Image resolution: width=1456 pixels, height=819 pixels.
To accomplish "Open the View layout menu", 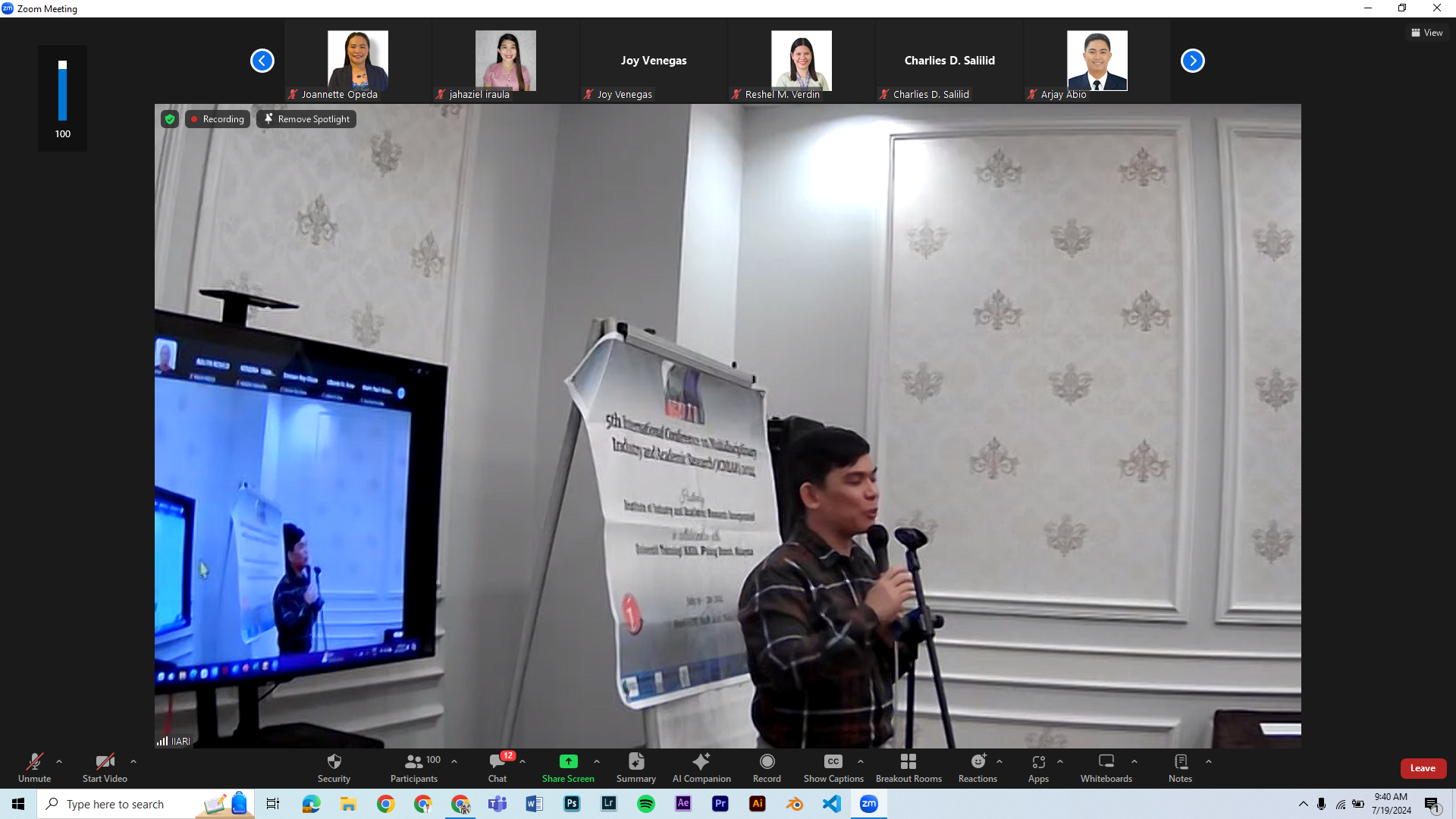I will [1427, 33].
